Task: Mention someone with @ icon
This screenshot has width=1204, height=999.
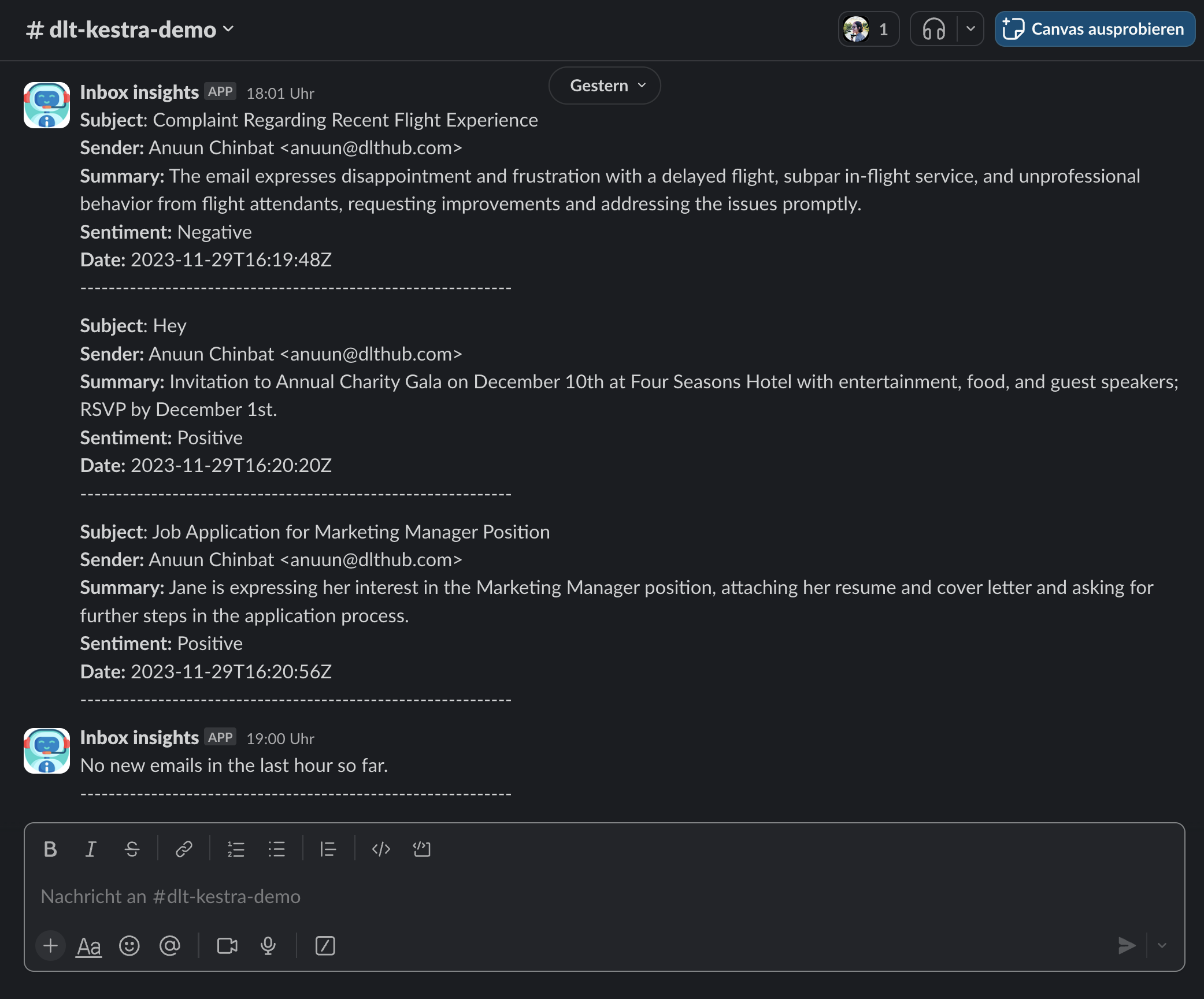Action: tap(169, 946)
